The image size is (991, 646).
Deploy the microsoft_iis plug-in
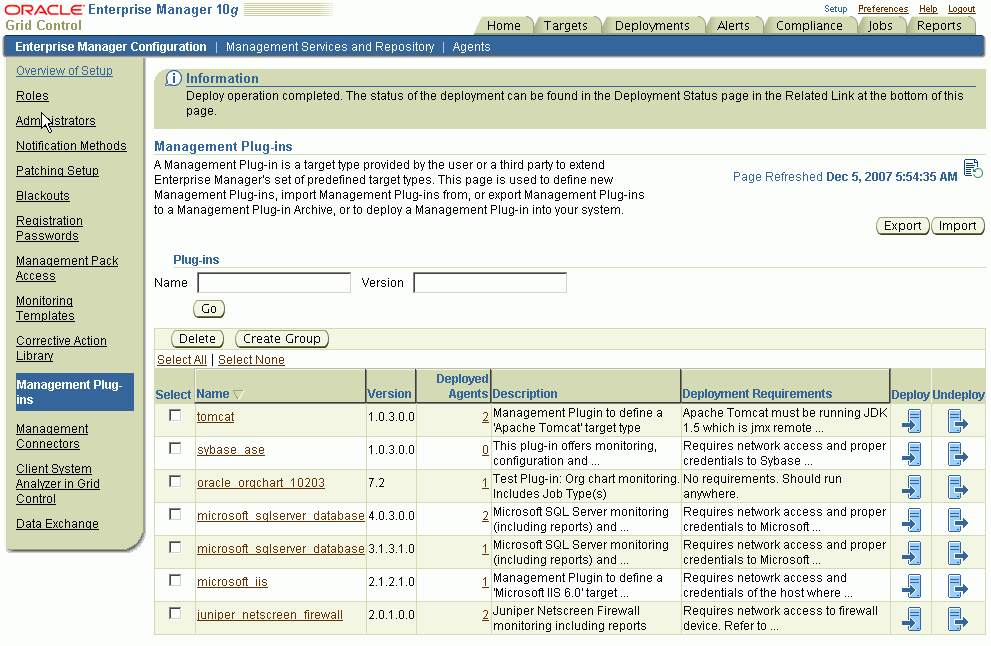click(911, 585)
